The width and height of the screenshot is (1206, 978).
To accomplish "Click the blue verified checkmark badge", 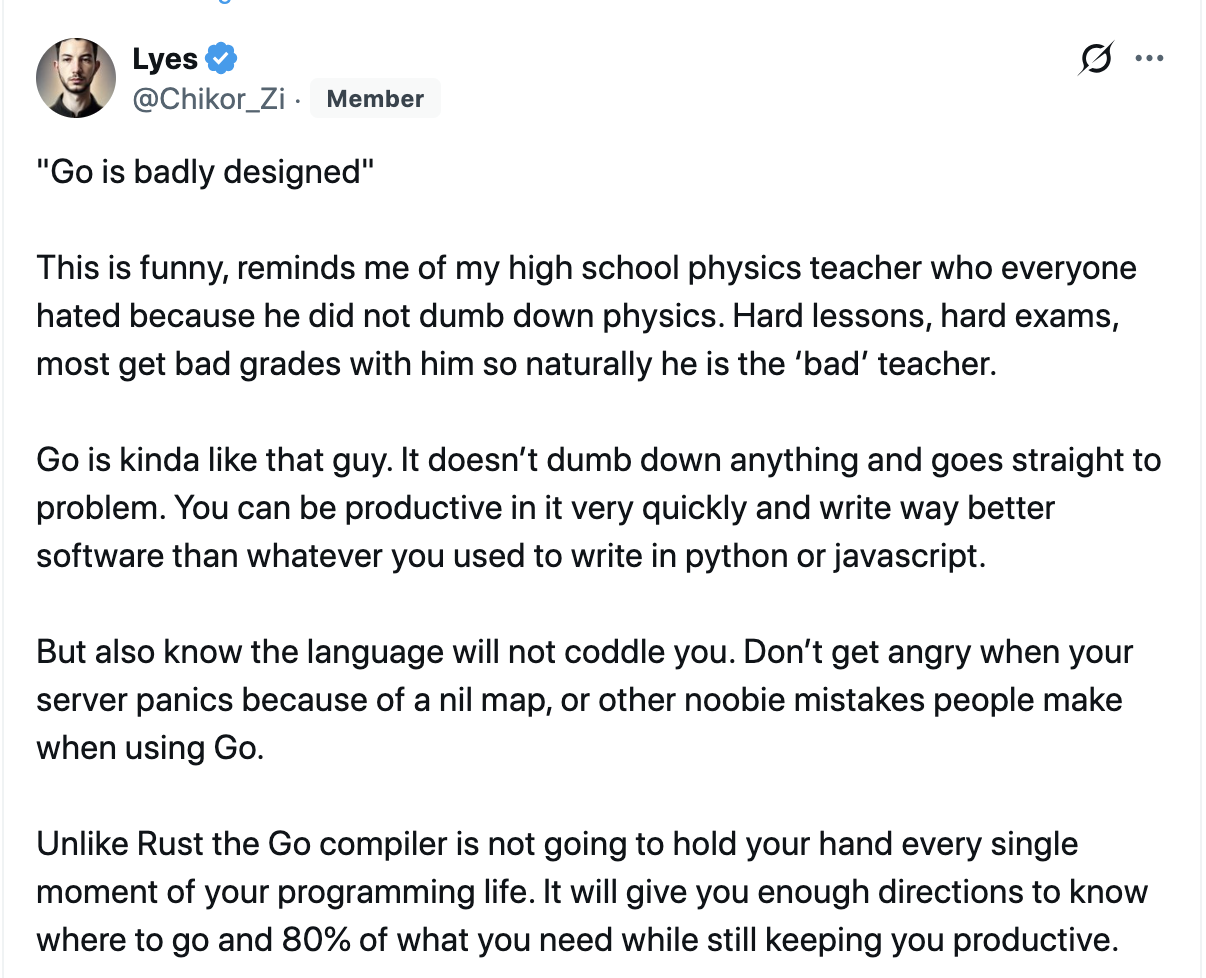I will point(221,59).
